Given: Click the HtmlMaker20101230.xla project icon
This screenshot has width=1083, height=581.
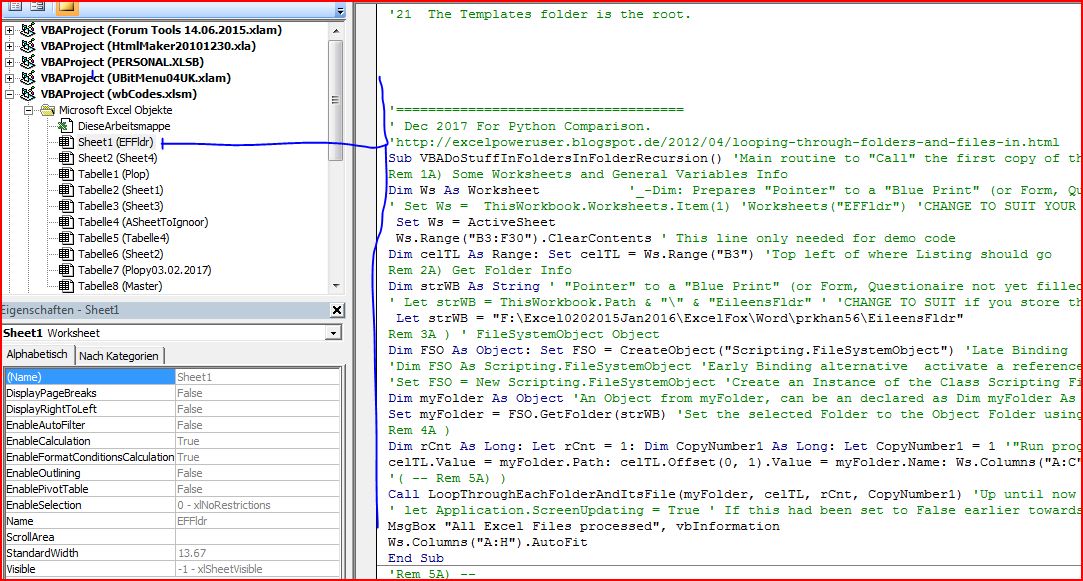Looking at the screenshot, I should click(x=28, y=46).
